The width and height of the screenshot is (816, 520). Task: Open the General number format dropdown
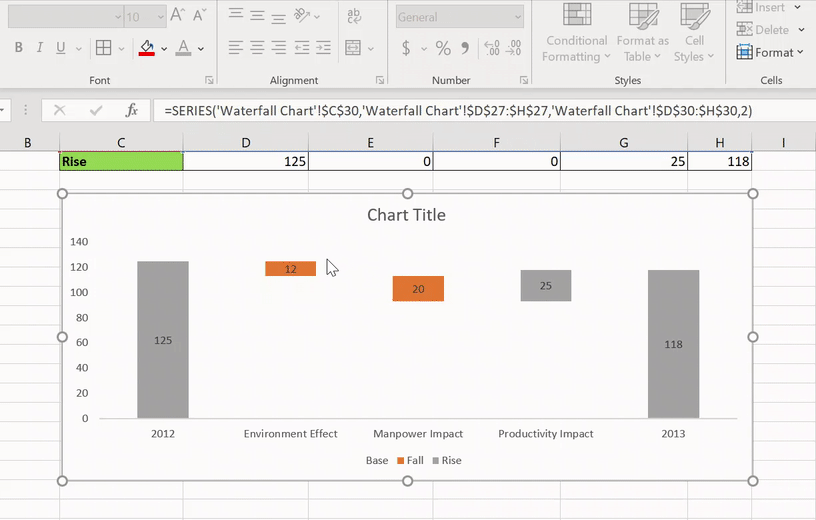tap(460, 17)
